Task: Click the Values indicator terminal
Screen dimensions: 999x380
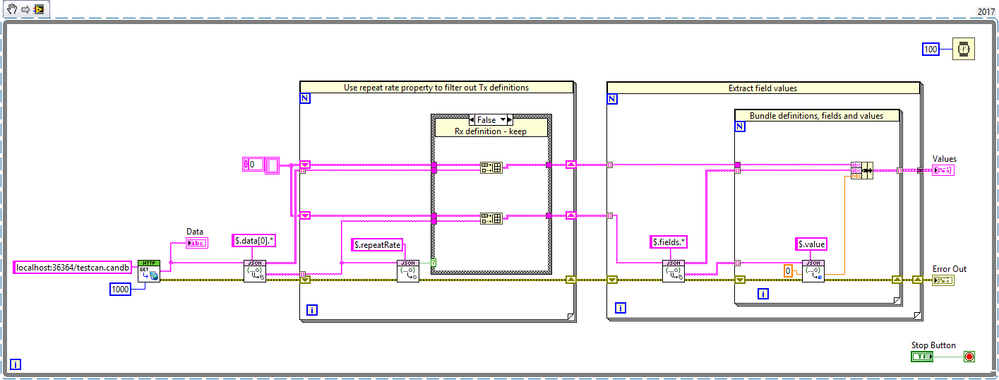Action: [944, 170]
